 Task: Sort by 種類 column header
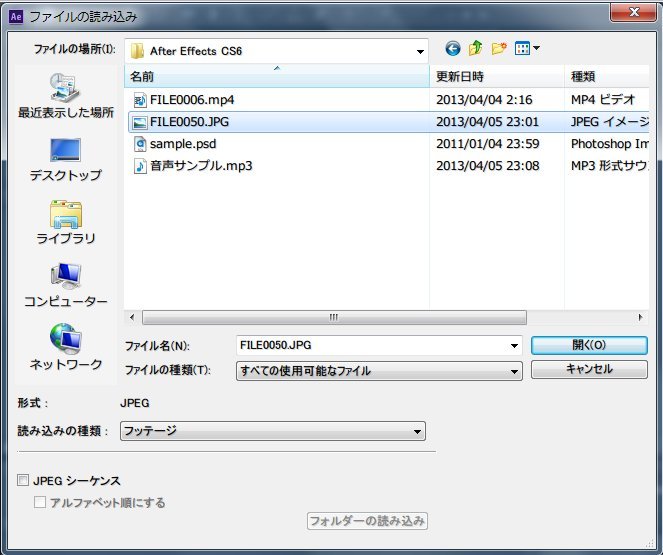(607, 77)
